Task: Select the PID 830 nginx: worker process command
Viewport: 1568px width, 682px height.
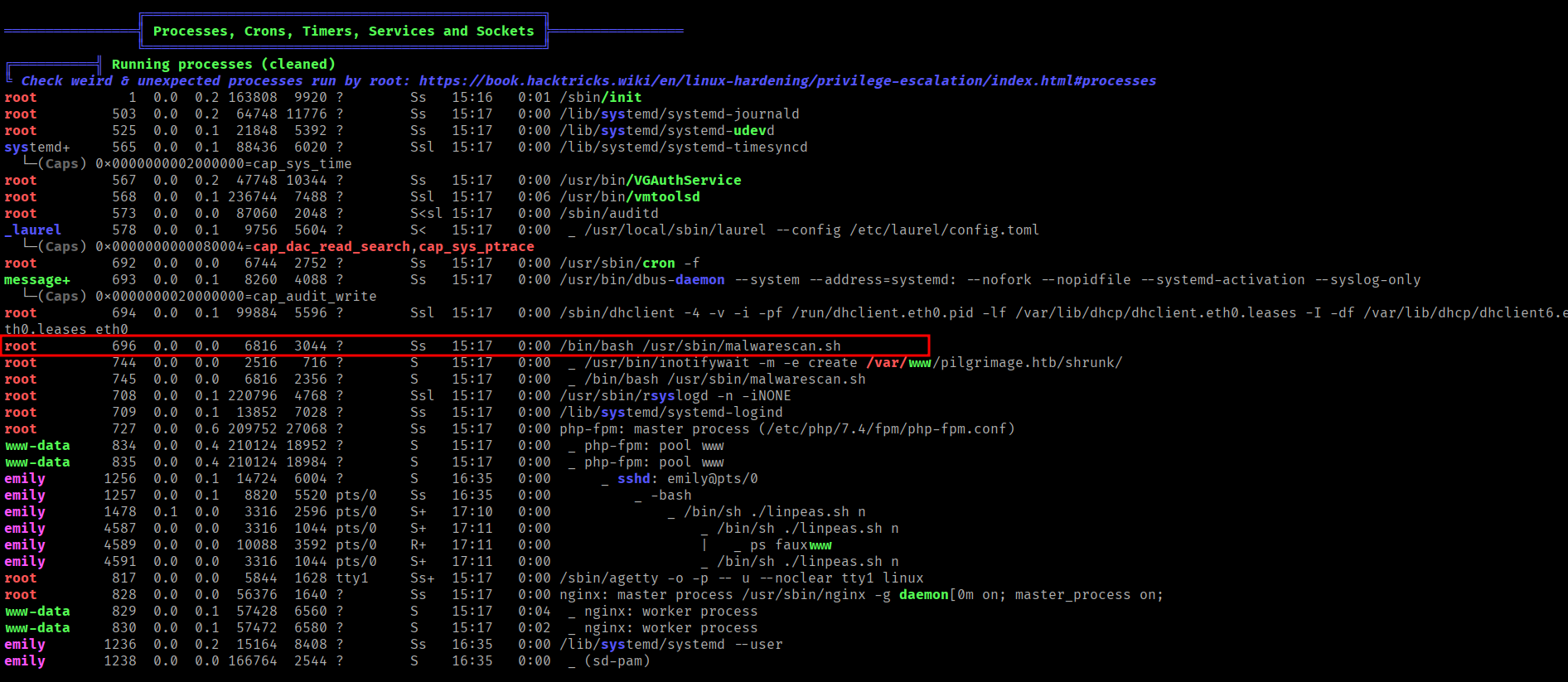Action: (671, 627)
